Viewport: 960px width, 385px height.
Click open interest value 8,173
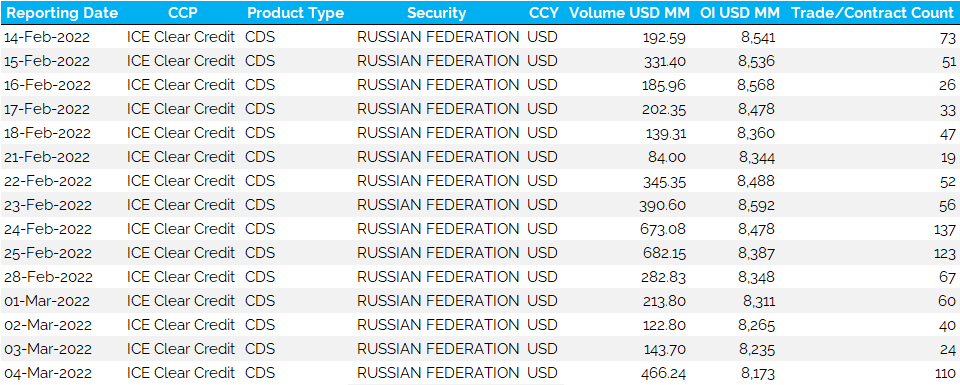point(757,373)
